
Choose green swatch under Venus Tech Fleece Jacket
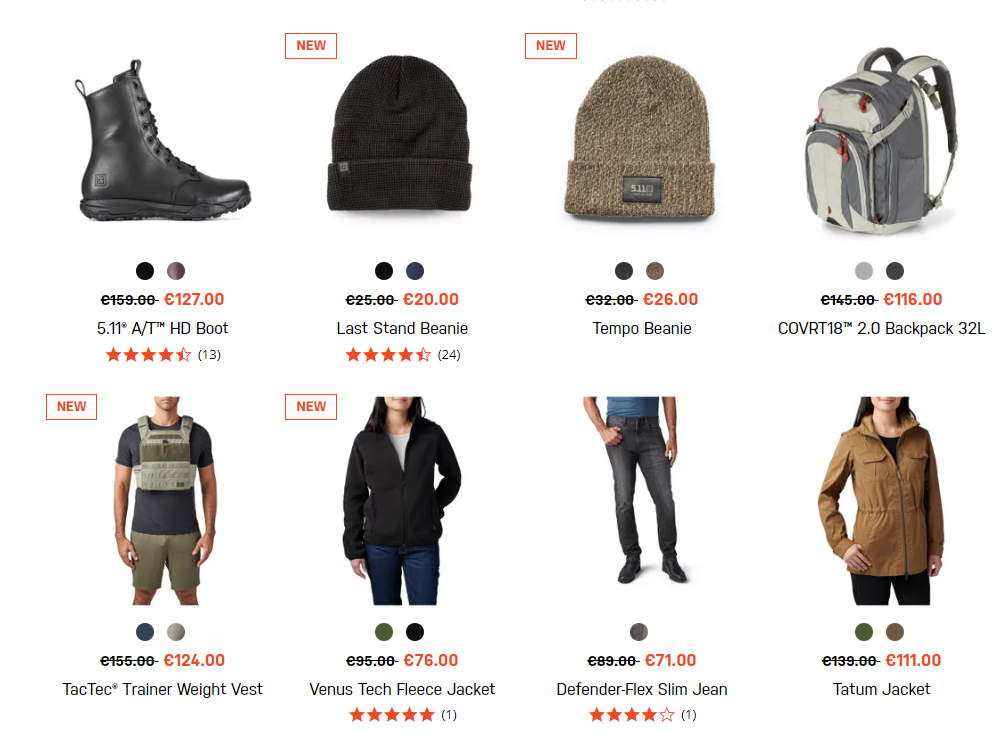(x=384, y=632)
